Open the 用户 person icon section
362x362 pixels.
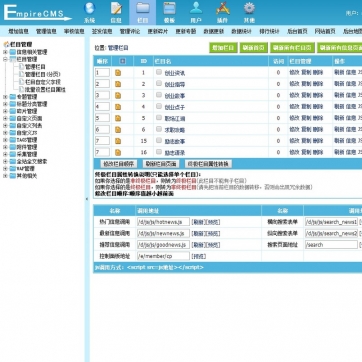point(196,12)
